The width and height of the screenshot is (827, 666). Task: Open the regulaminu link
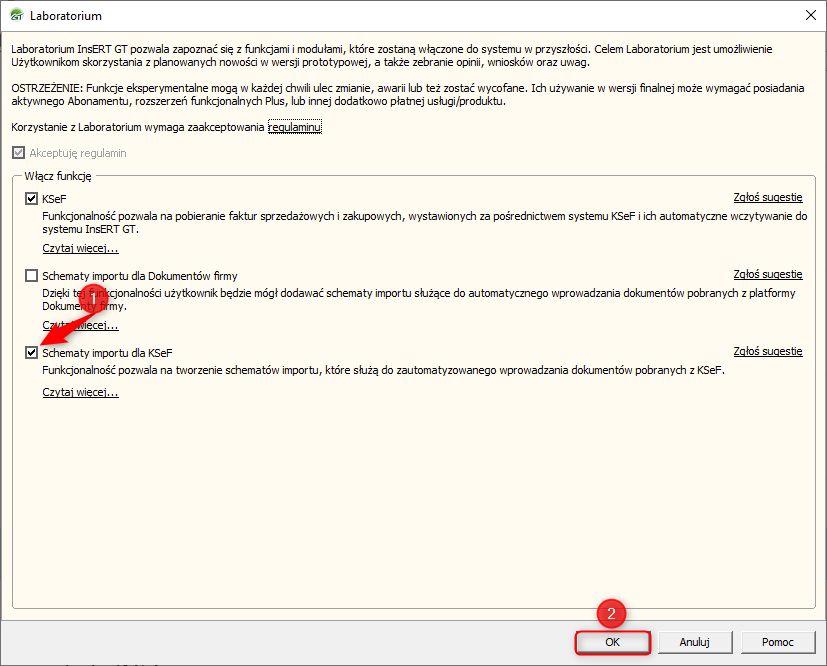point(295,127)
